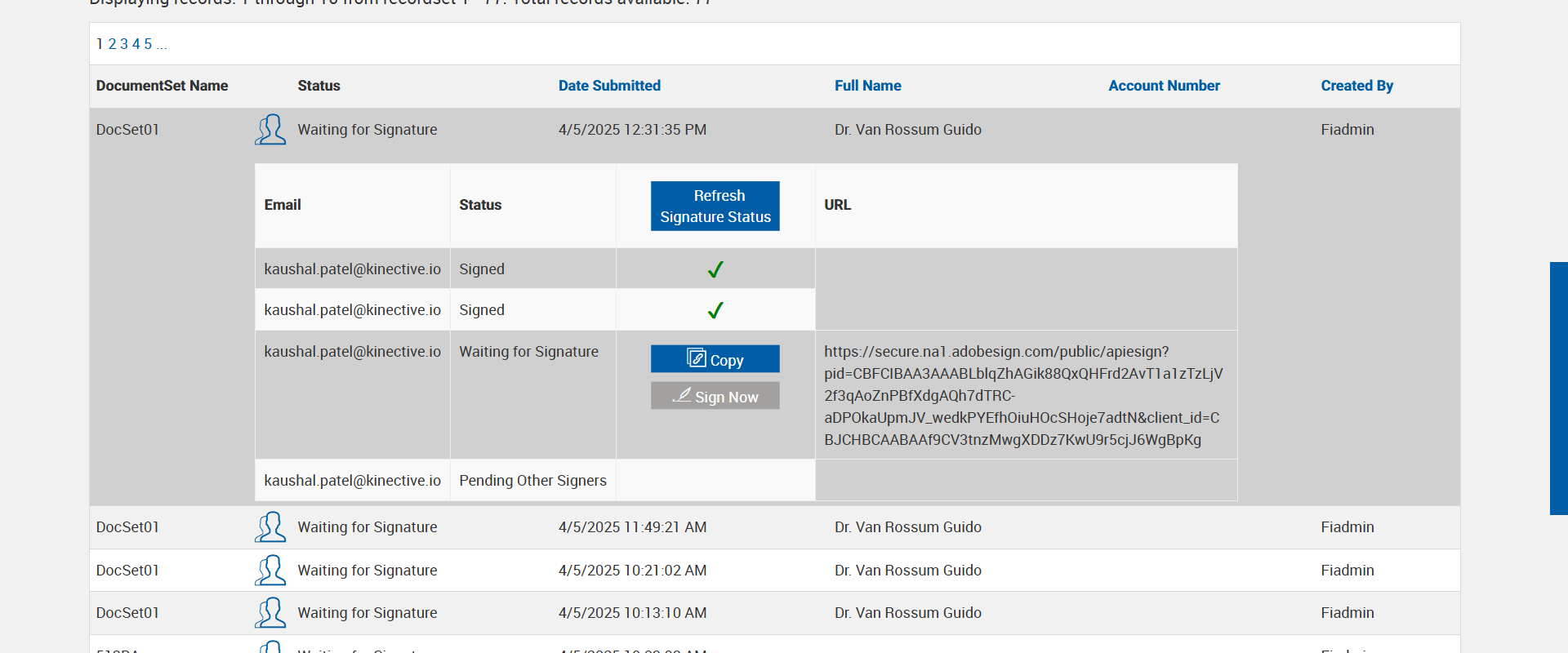Click the Adobe Sign URL text

[x=1022, y=396]
